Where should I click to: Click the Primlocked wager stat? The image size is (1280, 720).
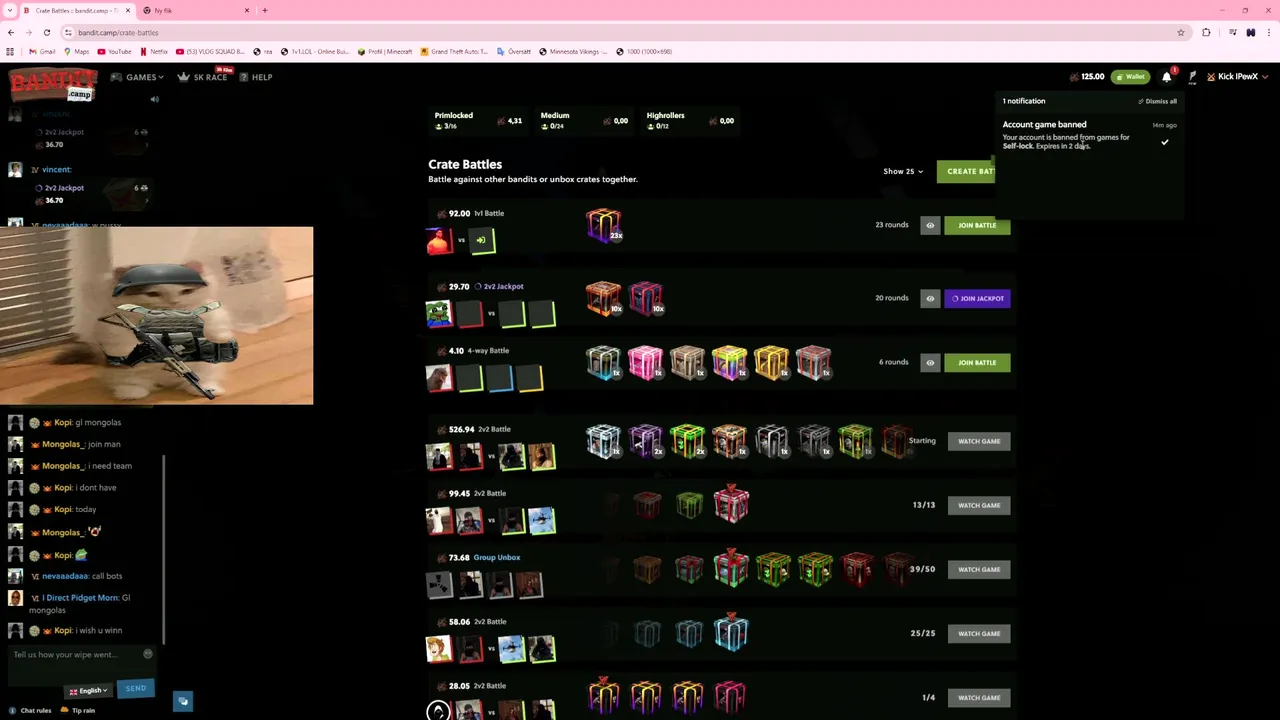[478, 120]
